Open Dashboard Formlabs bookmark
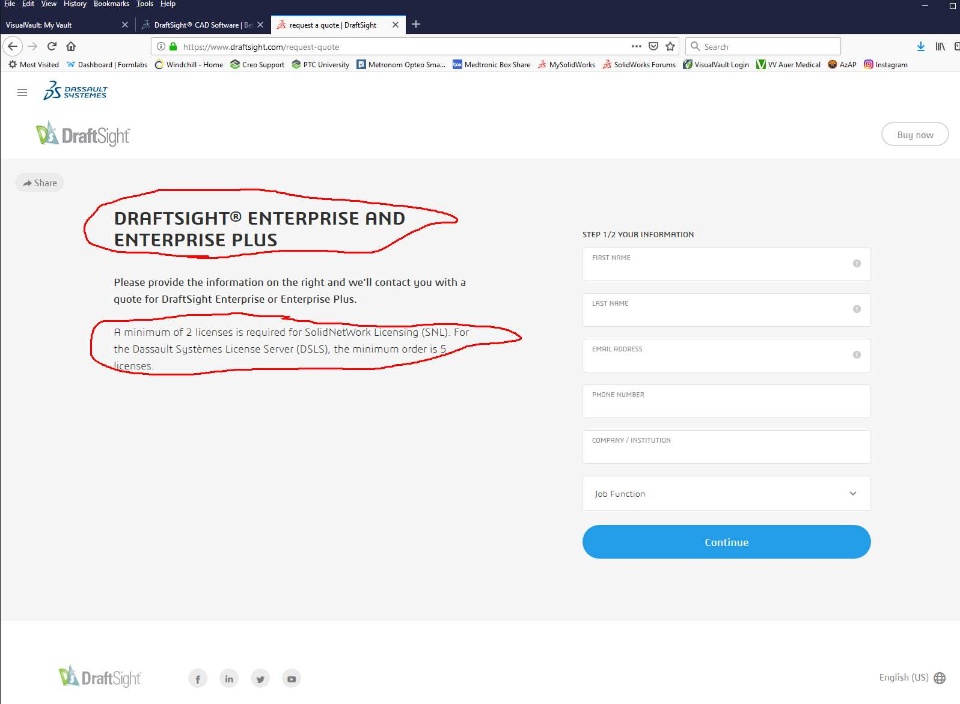The width and height of the screenshot is (960, 704). (x=107, y=64)
